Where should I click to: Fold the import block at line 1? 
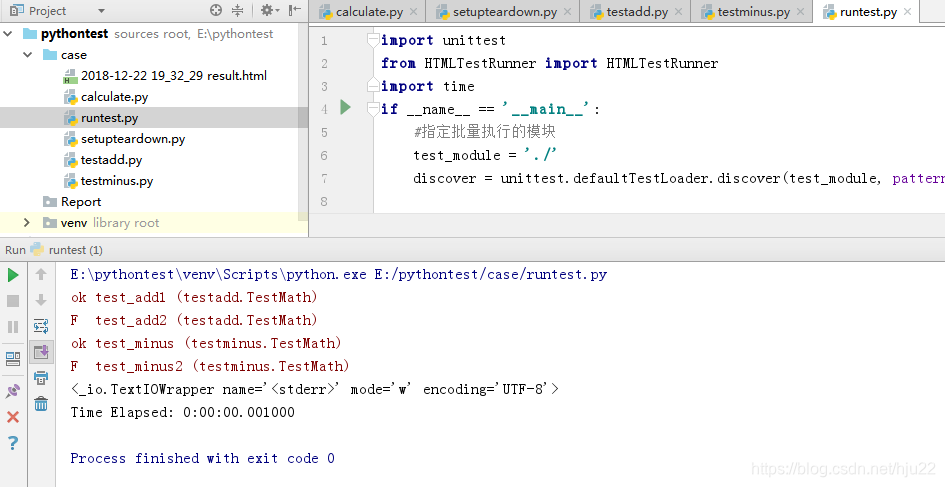[x=373, y=40]
